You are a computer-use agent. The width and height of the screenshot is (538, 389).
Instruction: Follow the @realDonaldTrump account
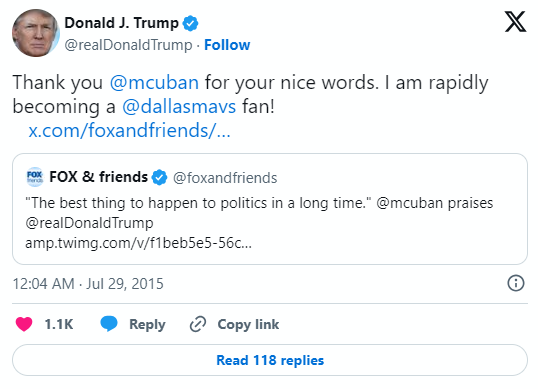click(x=227, y=45)
